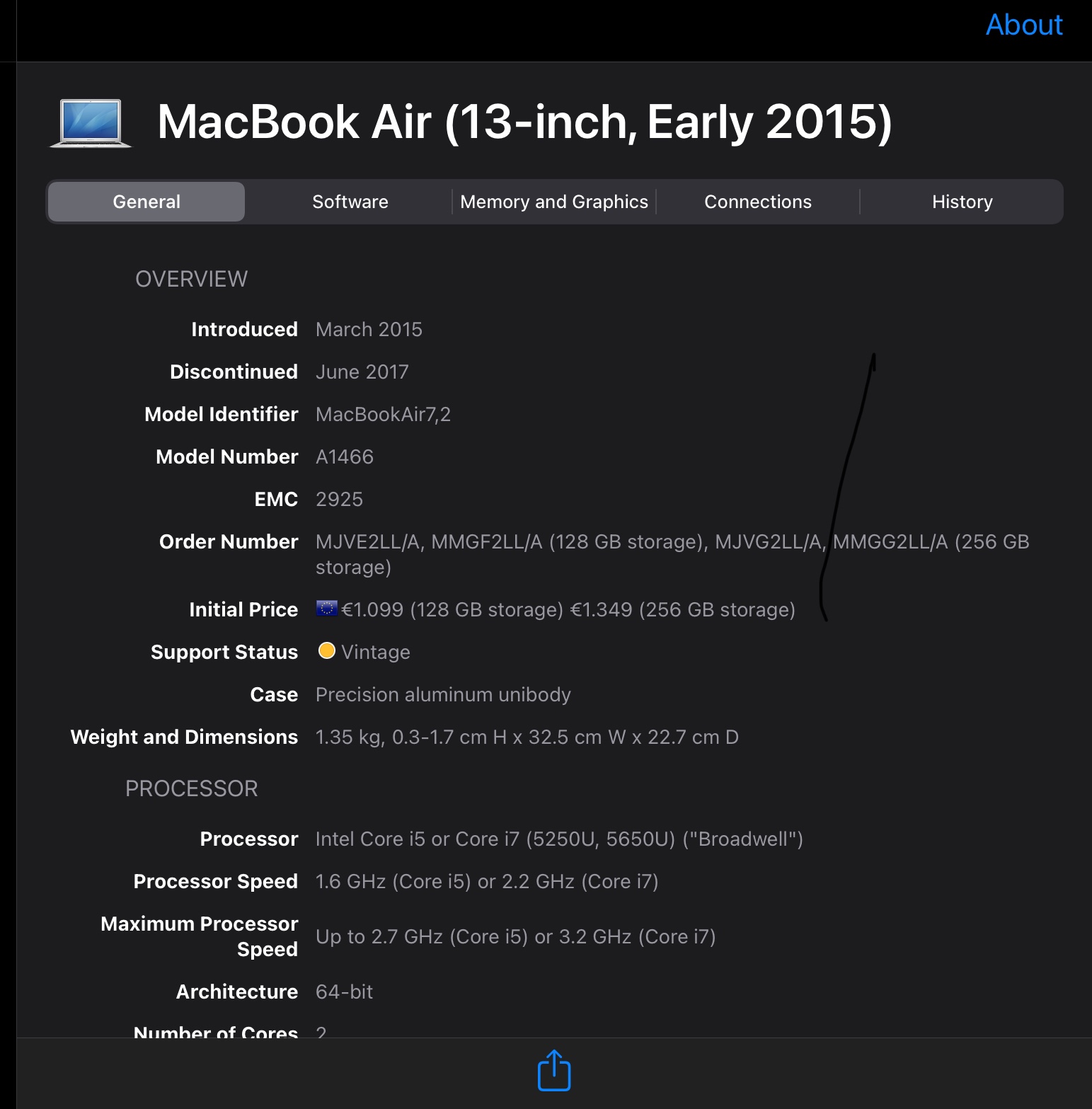Screen dimensions: 1092x1109
Task: Click the Model Number value A1466
Action: (x=345, y=457)
